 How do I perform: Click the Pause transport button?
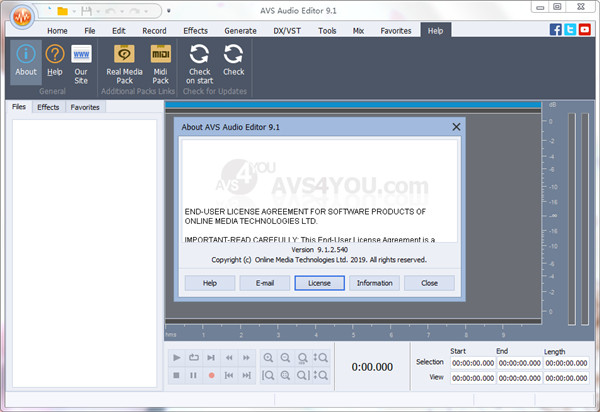coord(194,375)
